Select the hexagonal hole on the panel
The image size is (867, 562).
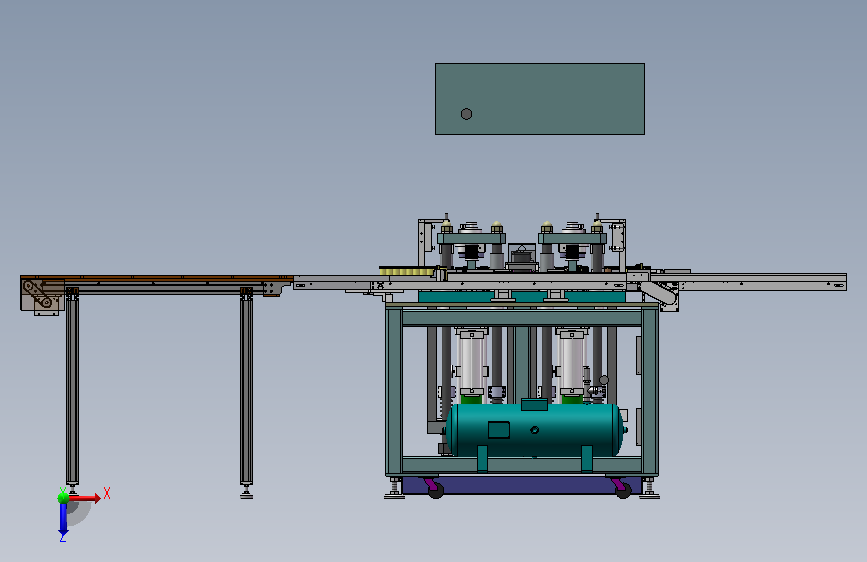coord(466,114)
